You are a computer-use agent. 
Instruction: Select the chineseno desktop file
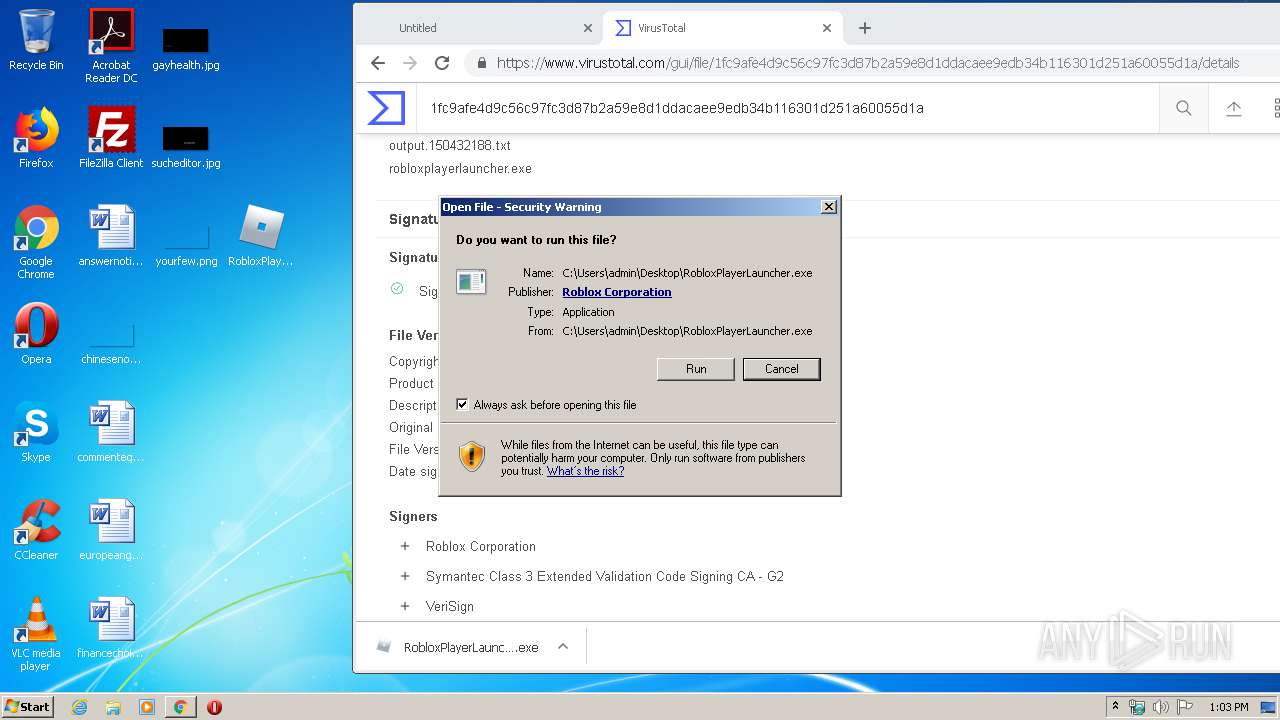(x=111, y=344)
